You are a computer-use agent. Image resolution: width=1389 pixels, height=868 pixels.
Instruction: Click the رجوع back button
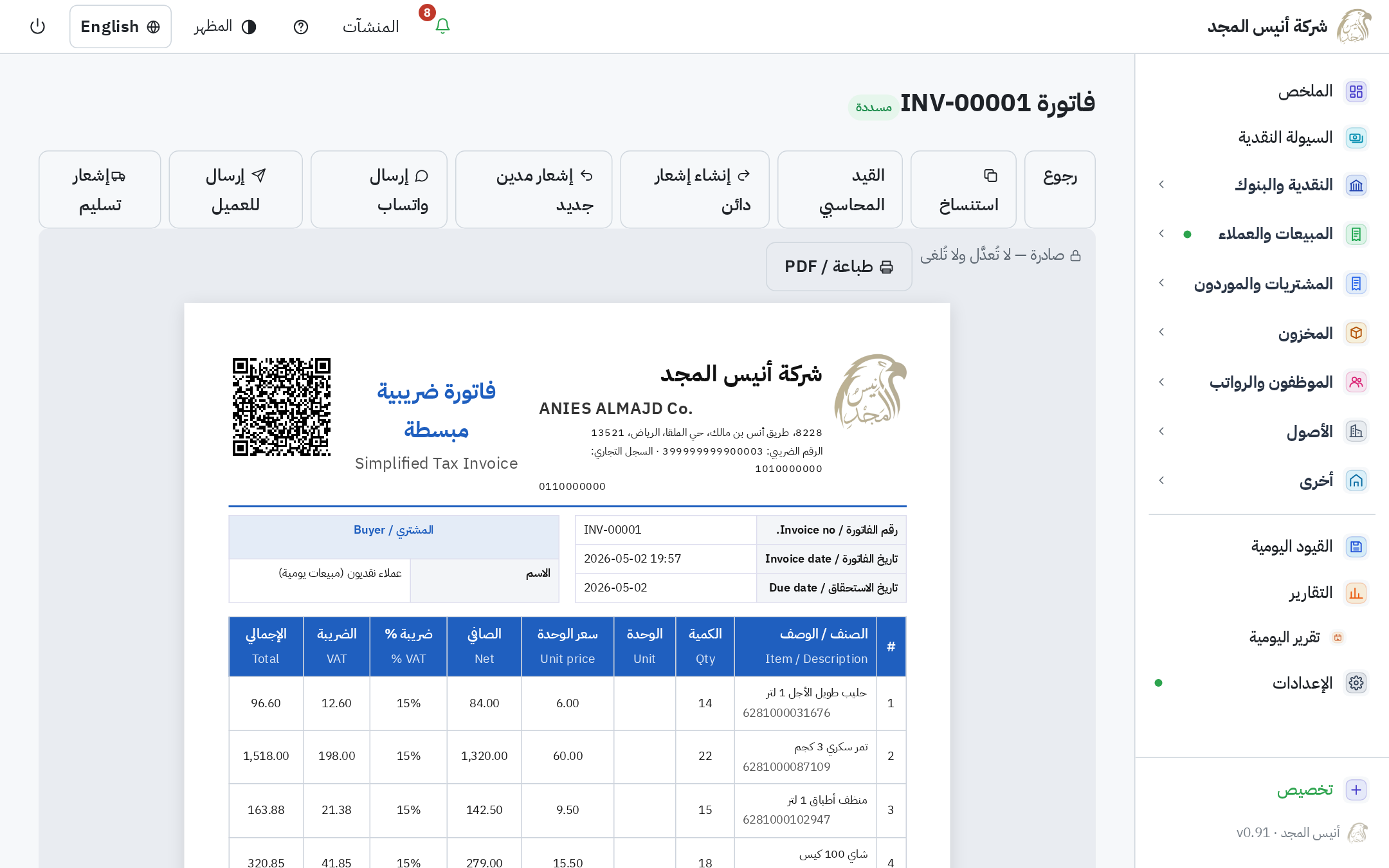pos(1060,190)
